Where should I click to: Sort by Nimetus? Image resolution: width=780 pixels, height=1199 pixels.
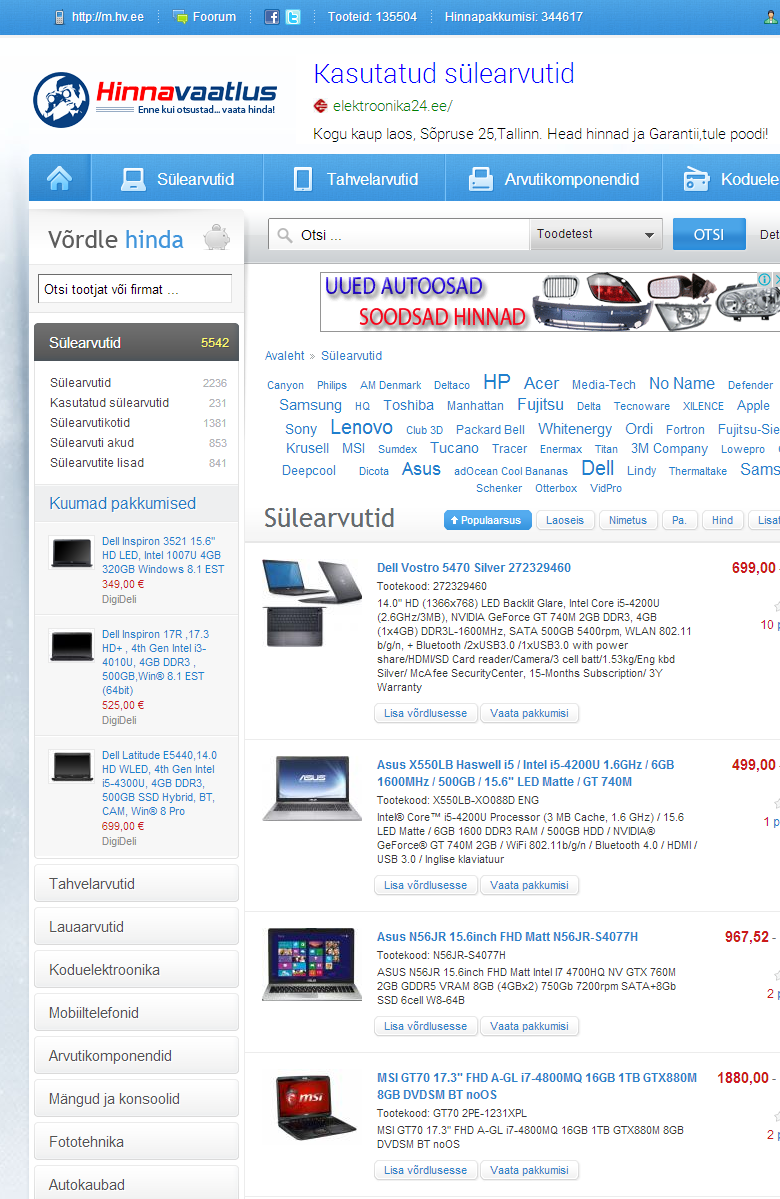(x=627, y=520)
